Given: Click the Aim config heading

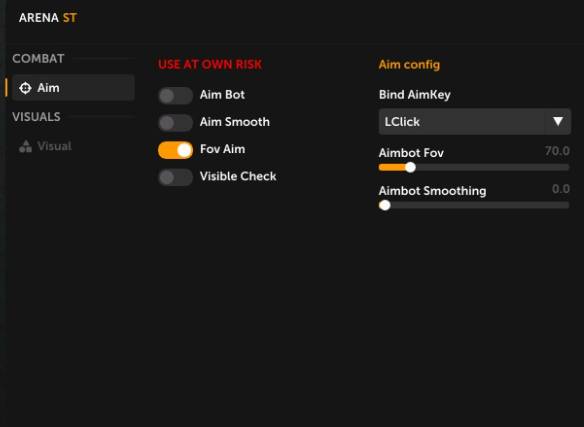Looking at the screenshot, I should coord(409,64).
